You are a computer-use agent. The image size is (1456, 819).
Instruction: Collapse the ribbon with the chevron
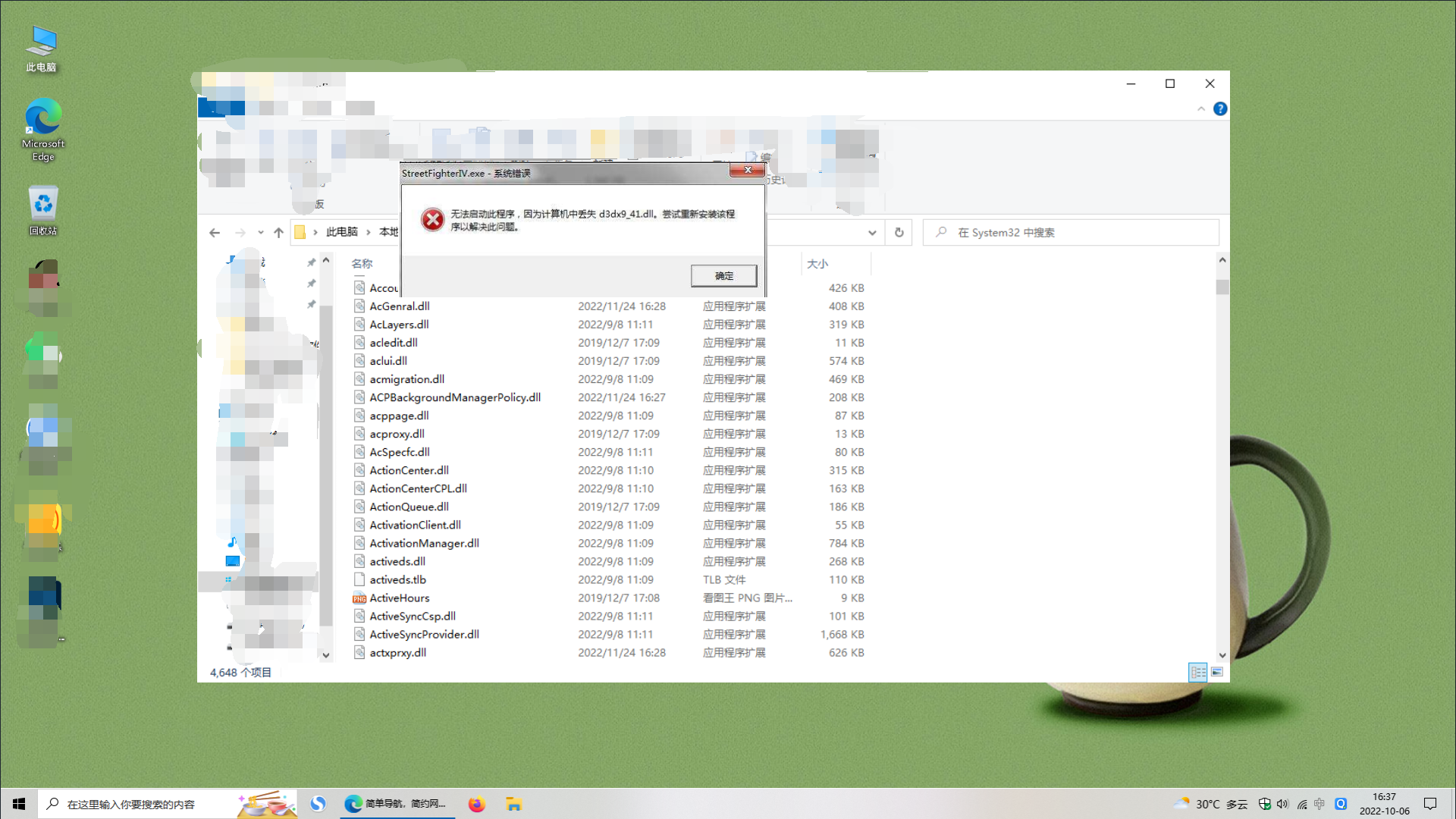click(1201, 109)
